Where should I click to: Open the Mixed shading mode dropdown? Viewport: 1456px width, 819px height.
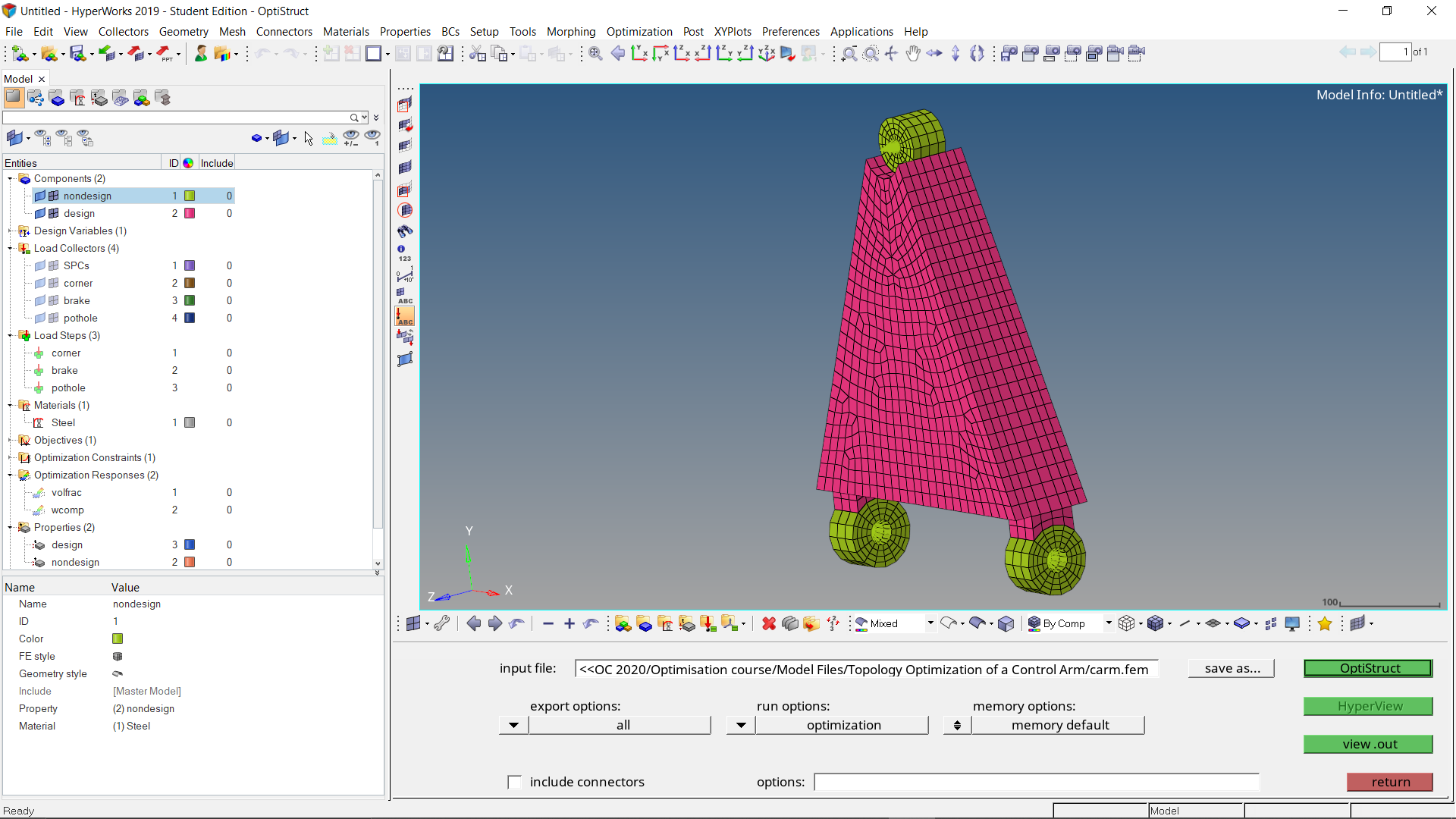(932, 623)
